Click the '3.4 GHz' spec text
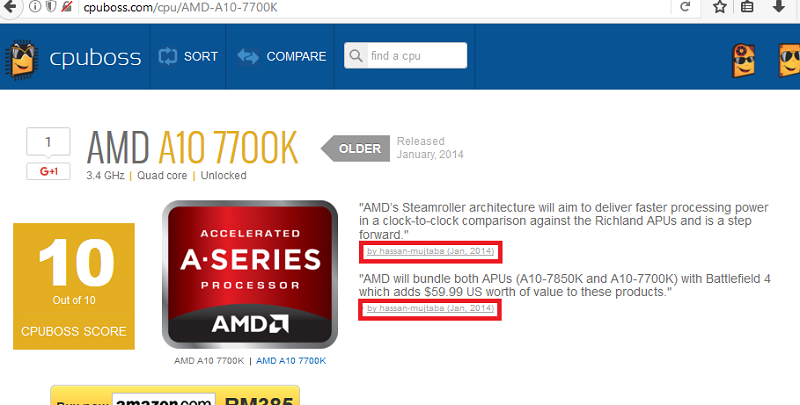800x405 pixels. tap(105, 175)
